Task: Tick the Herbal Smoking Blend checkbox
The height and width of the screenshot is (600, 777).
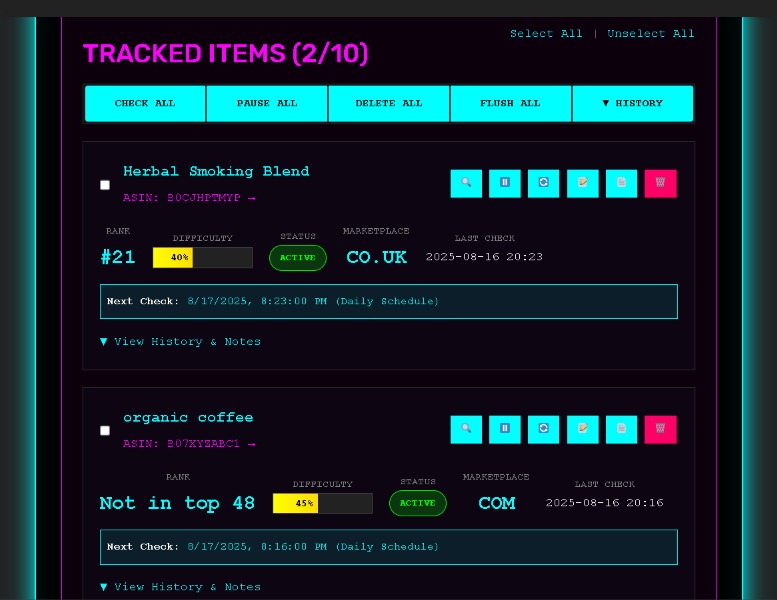Action: tap(105, 185)
